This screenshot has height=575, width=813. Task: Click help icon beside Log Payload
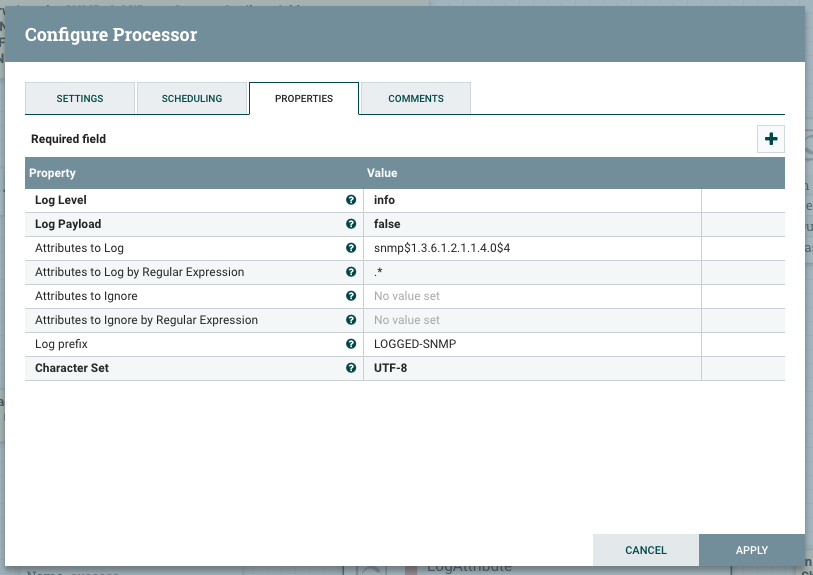tap(351, 224)
